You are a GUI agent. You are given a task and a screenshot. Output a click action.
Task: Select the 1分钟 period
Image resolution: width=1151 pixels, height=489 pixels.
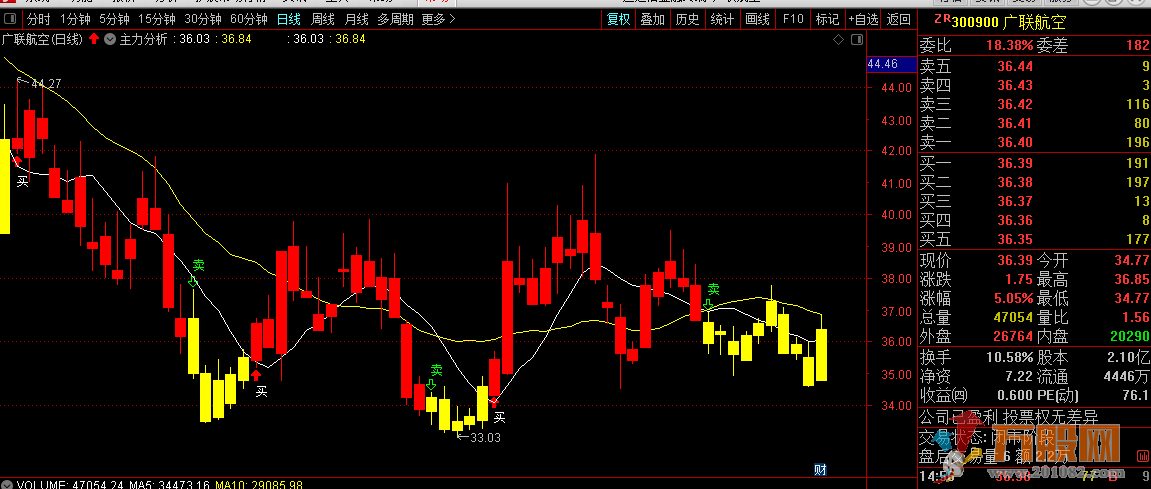tap(74, 19)
